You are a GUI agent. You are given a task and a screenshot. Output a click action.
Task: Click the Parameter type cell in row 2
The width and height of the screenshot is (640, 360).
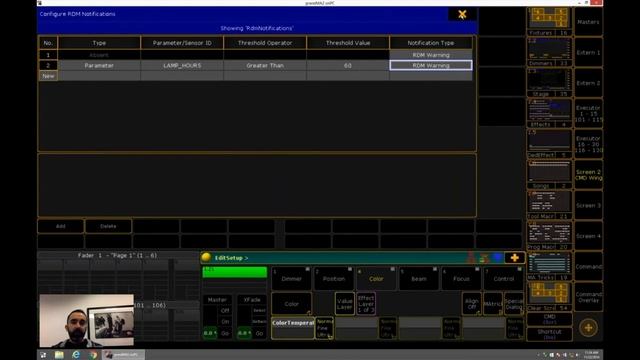pos(99,65)
